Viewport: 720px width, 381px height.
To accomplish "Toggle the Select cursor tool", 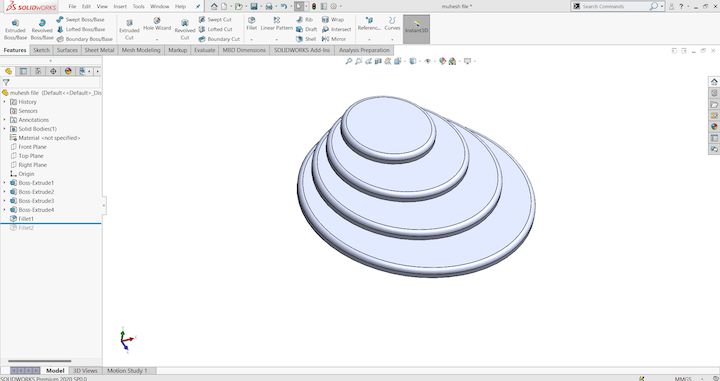I will click(x=299, y=6).
